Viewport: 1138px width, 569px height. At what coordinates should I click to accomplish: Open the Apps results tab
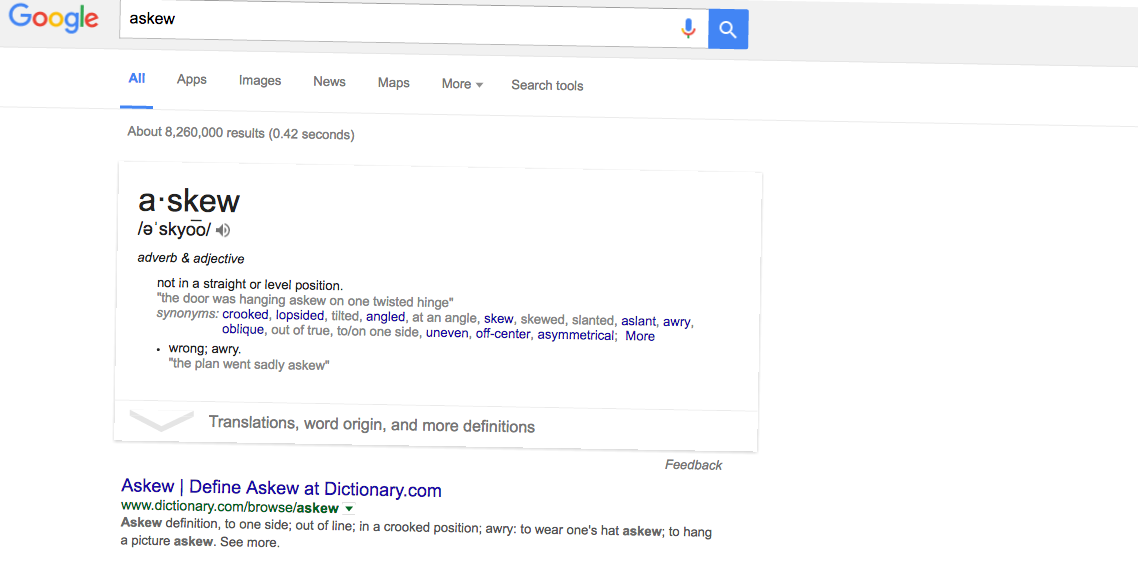(192, 80)
